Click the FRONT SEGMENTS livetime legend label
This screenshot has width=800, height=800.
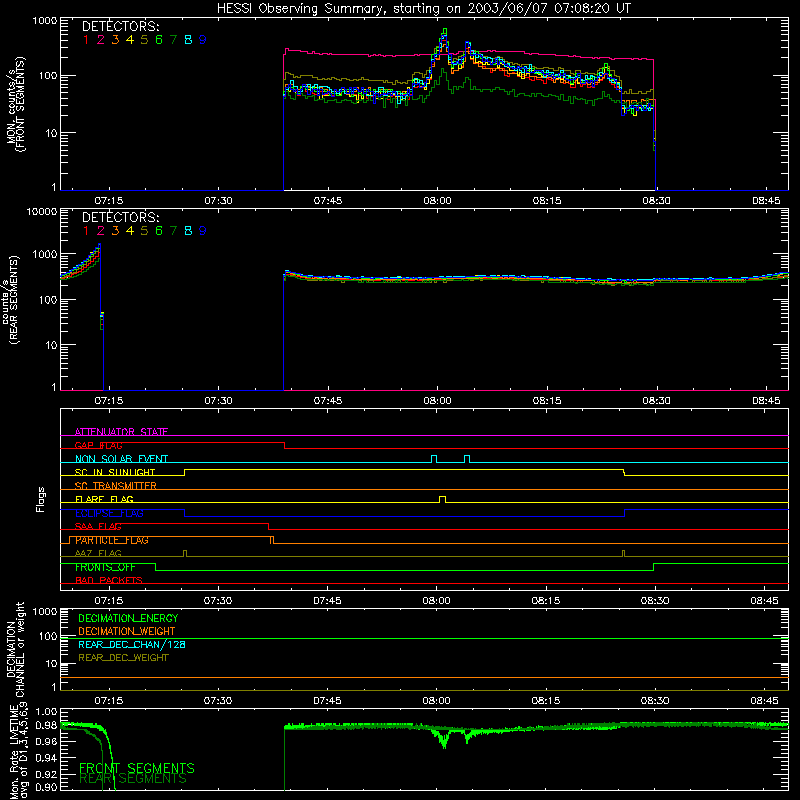(x=137, y=768)
